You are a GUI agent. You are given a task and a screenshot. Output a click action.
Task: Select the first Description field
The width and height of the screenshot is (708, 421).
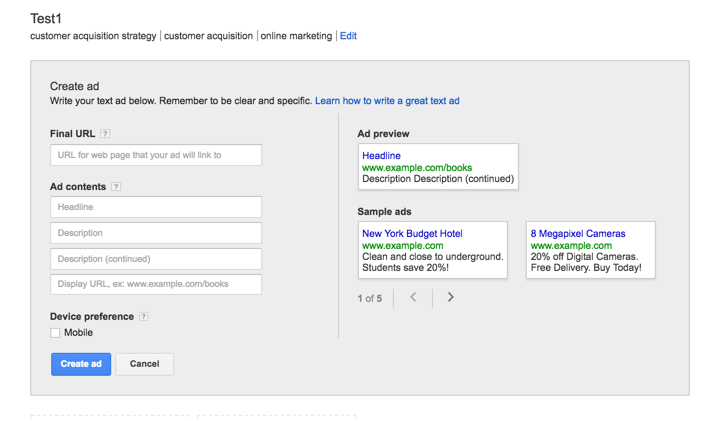click(156, 233)
